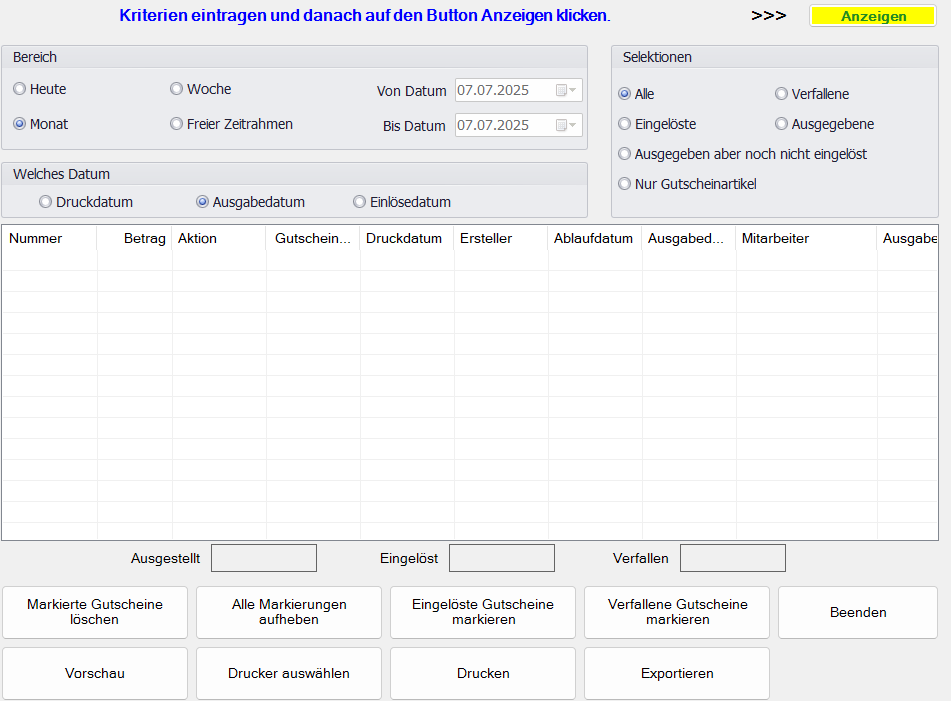This screenshot has height=701, width=951.
Task: Select the Woche radio option
Action: tap(177, 89)
